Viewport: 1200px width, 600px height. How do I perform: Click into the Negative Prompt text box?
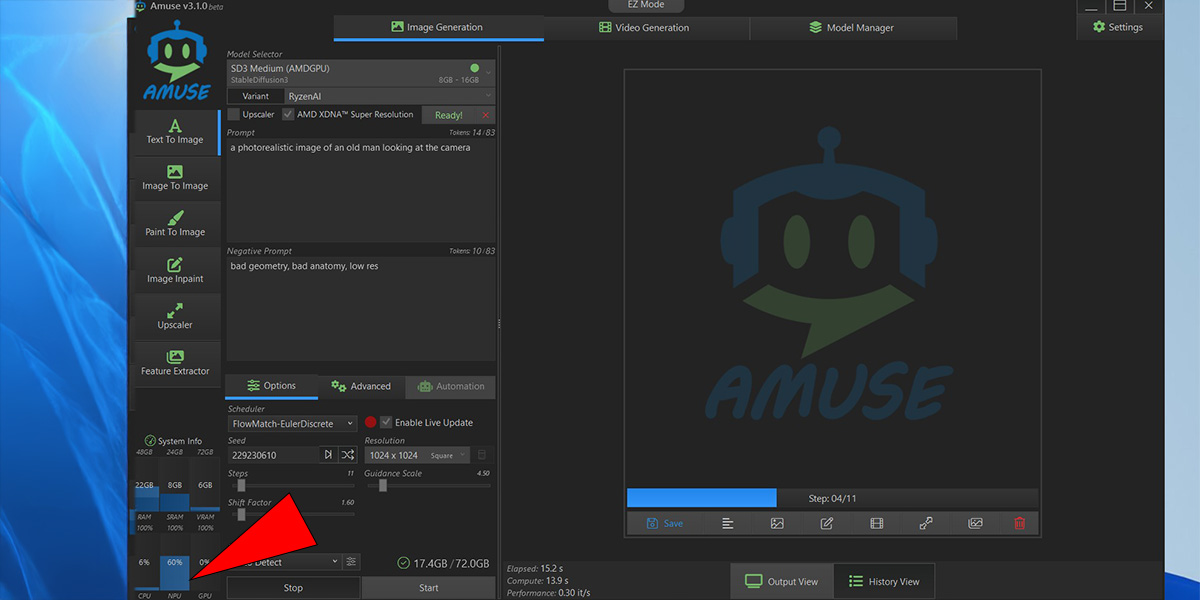tap(361, 308)
